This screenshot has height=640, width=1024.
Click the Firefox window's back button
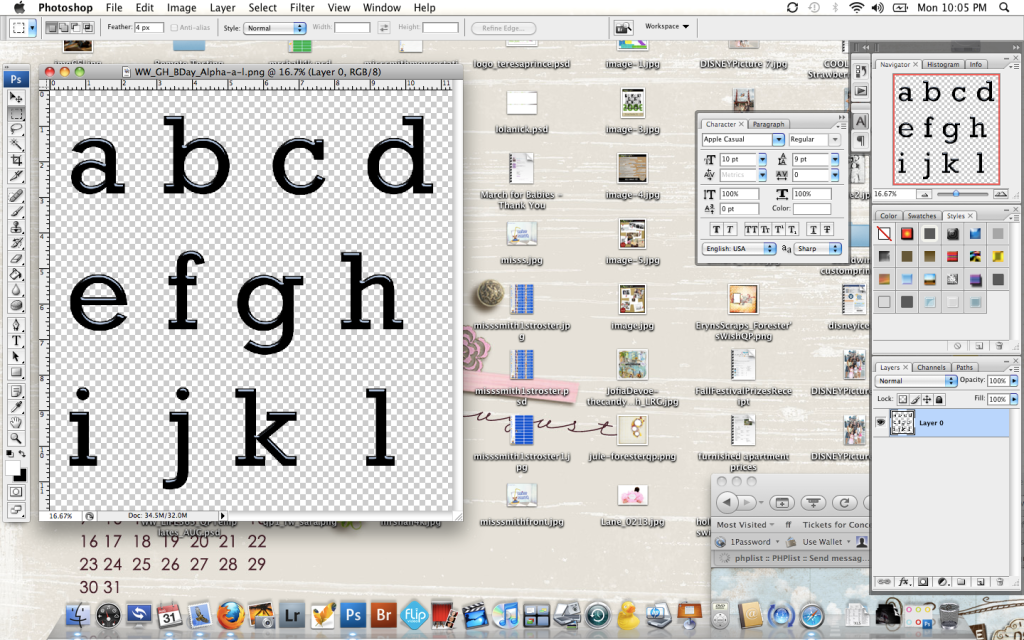(x=728, y=503)
